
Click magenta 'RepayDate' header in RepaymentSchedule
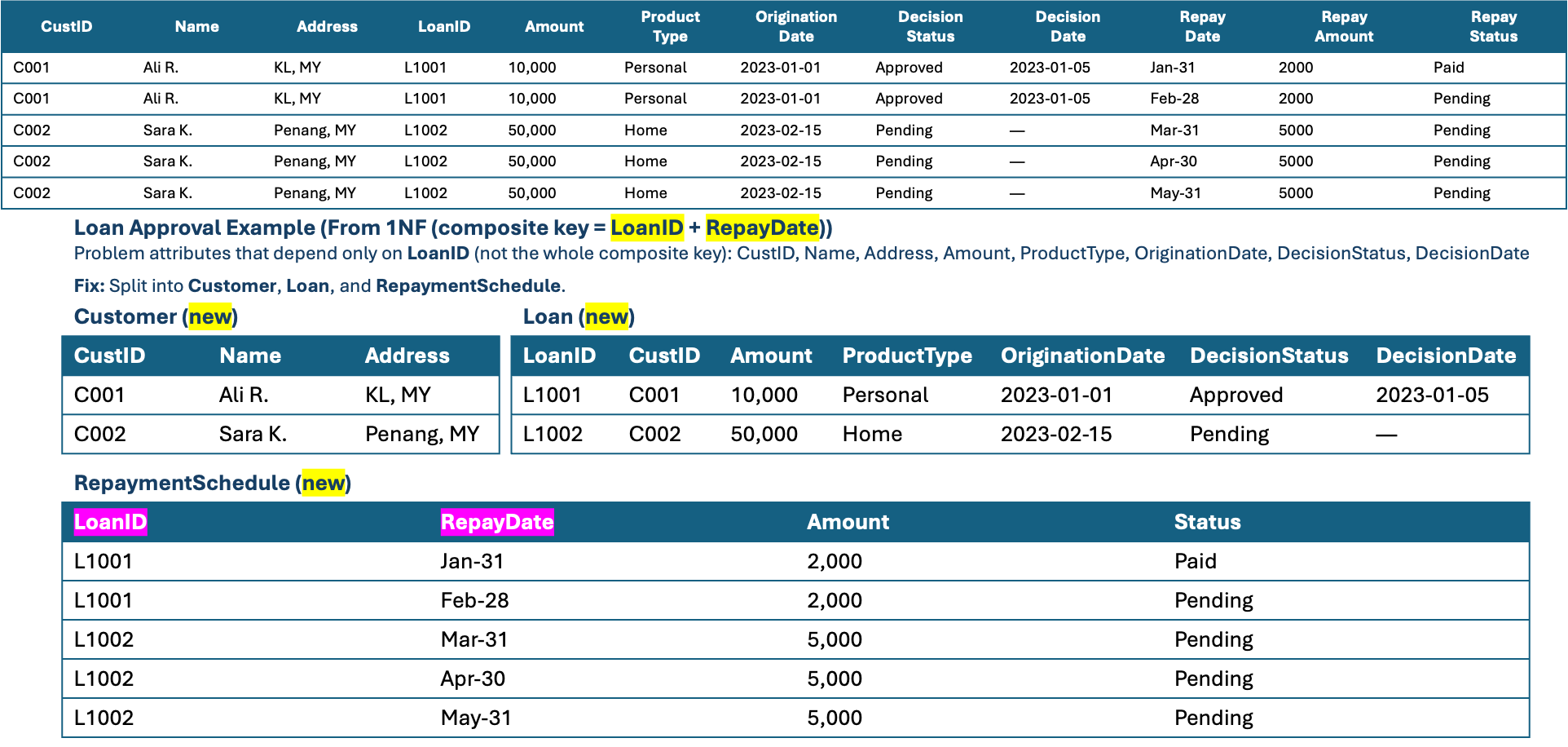pyautogui.click(x=497, y=523)
